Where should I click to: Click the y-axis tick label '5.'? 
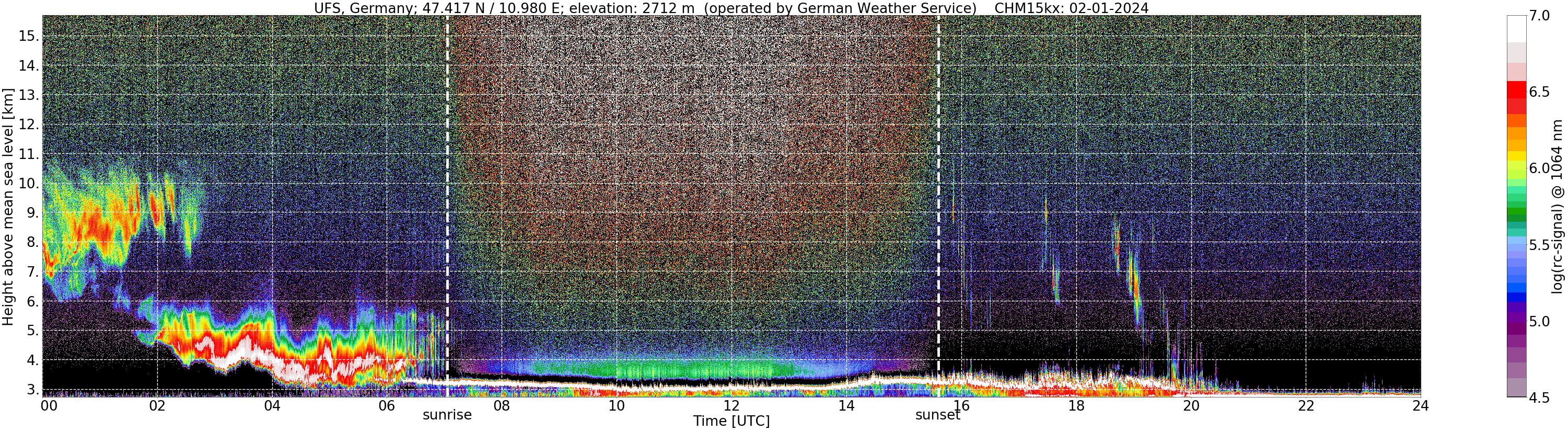32,331
